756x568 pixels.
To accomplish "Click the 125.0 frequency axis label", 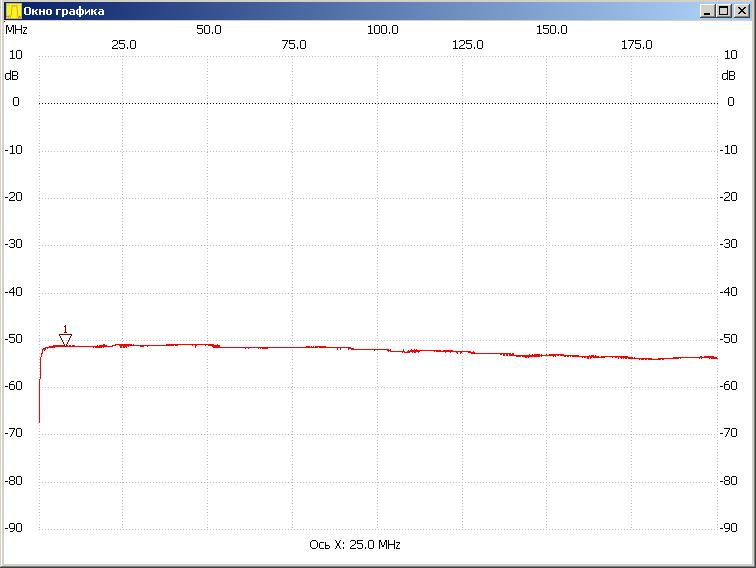I will click(x=467, y=45).
